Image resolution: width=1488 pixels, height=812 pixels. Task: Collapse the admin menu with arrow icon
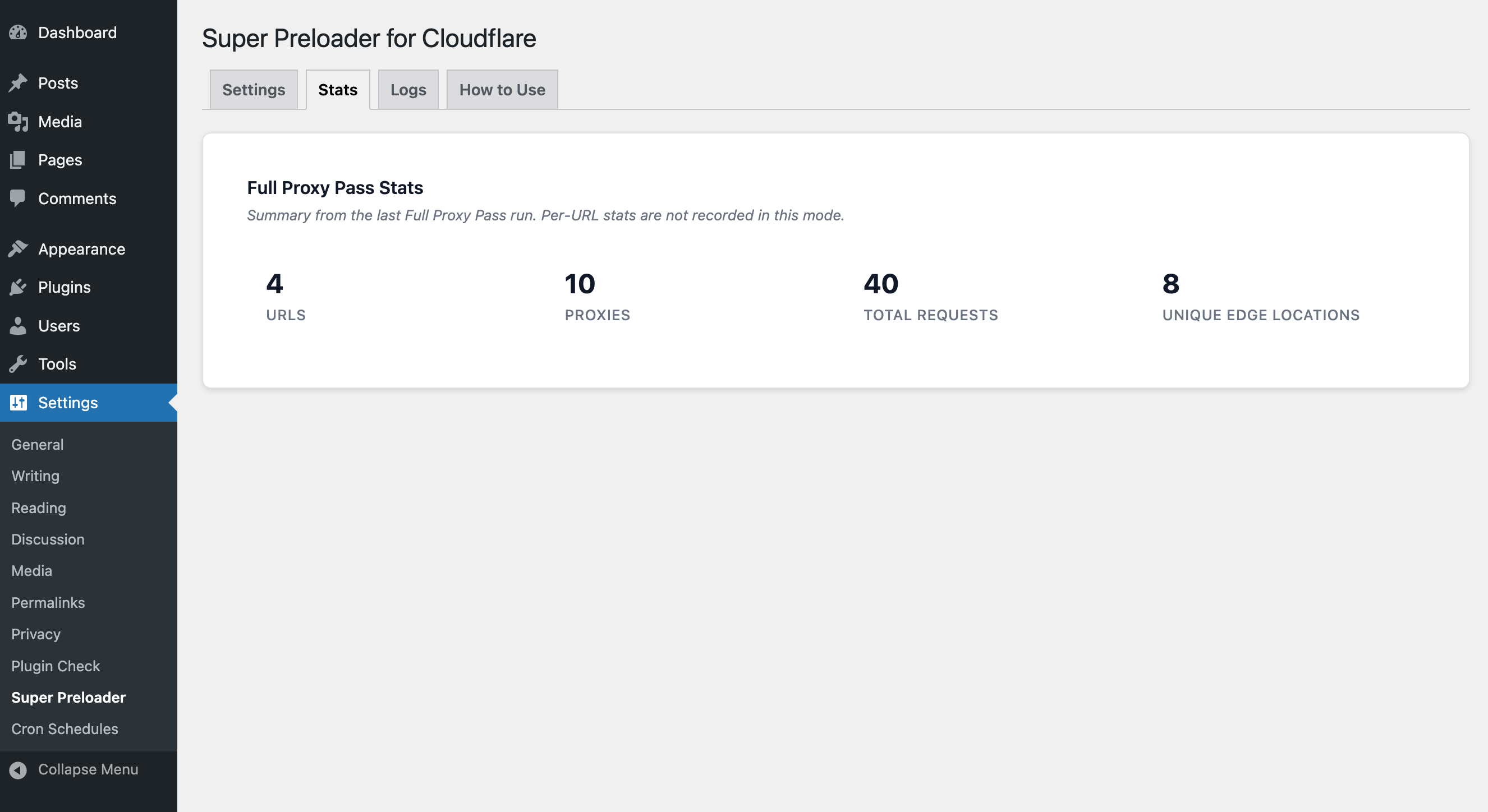tap(18, 769)
